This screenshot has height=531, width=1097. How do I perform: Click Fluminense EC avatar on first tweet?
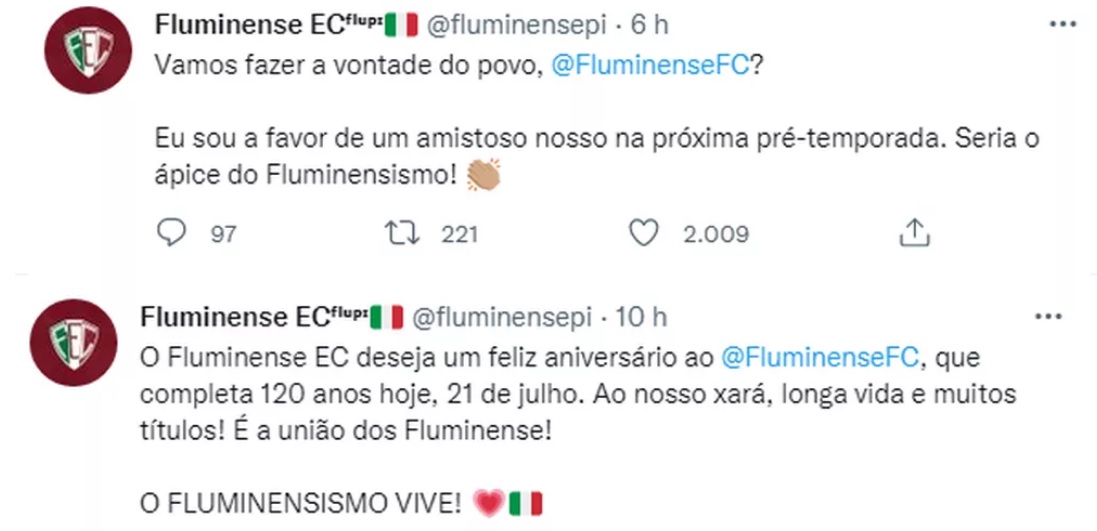[x=88, y=50]
